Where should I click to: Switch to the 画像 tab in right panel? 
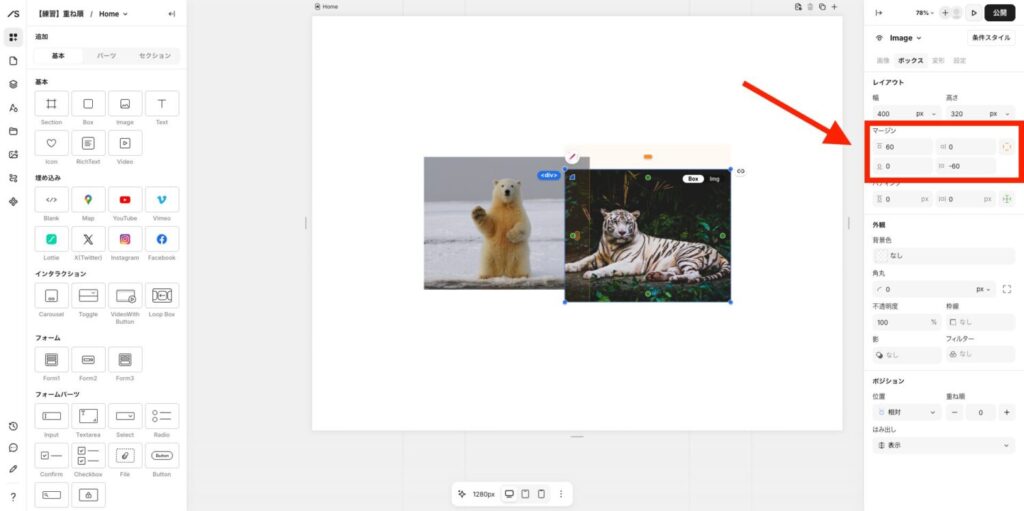(x=883, y=61)
